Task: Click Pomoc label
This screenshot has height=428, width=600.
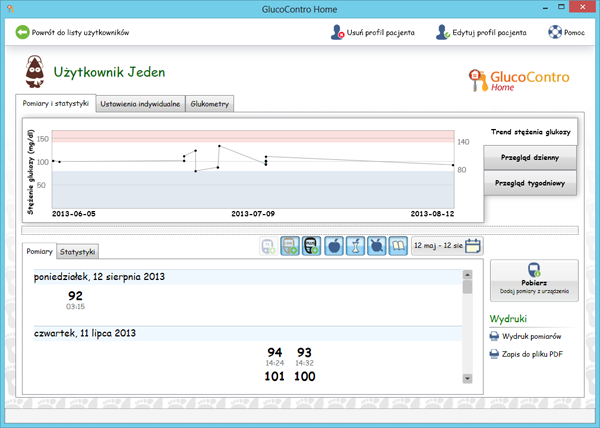Action: [x=574, y=33]
